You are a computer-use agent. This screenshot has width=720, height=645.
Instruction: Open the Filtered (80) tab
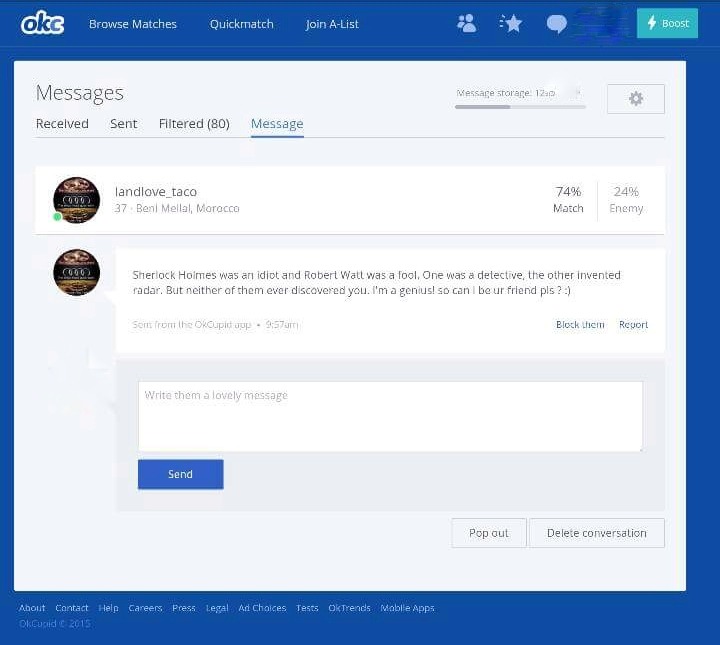point(194,124)
